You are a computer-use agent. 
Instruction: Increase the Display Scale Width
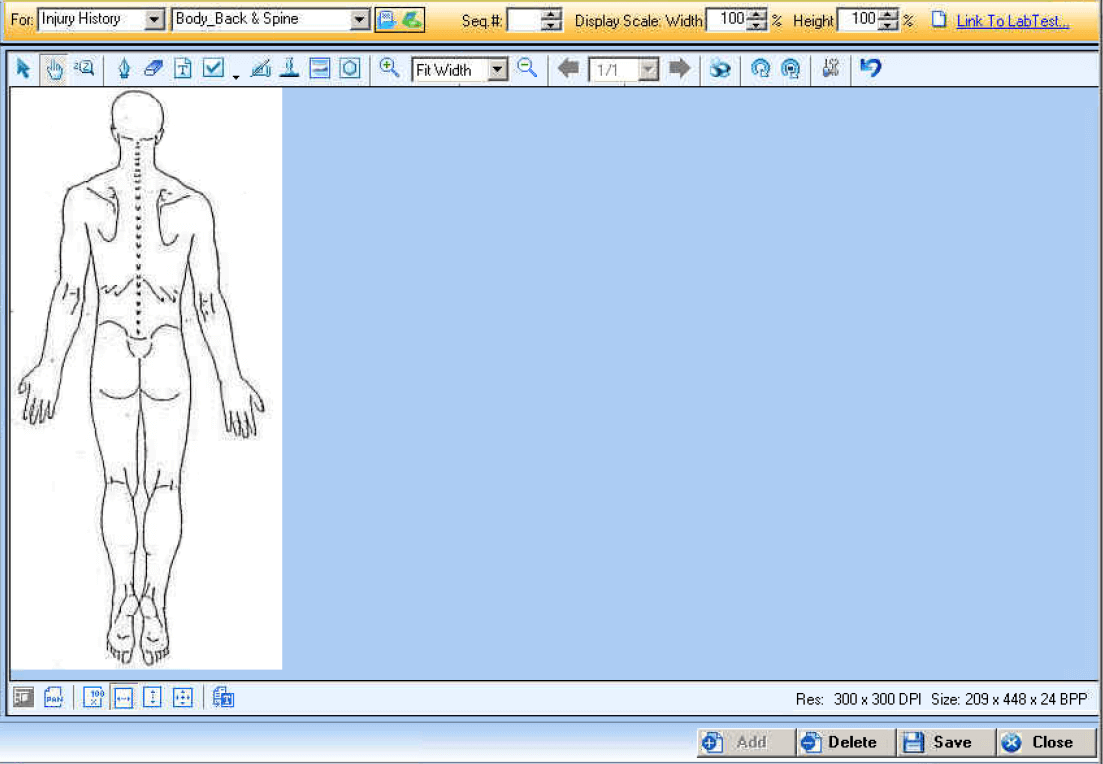point(757,14)
